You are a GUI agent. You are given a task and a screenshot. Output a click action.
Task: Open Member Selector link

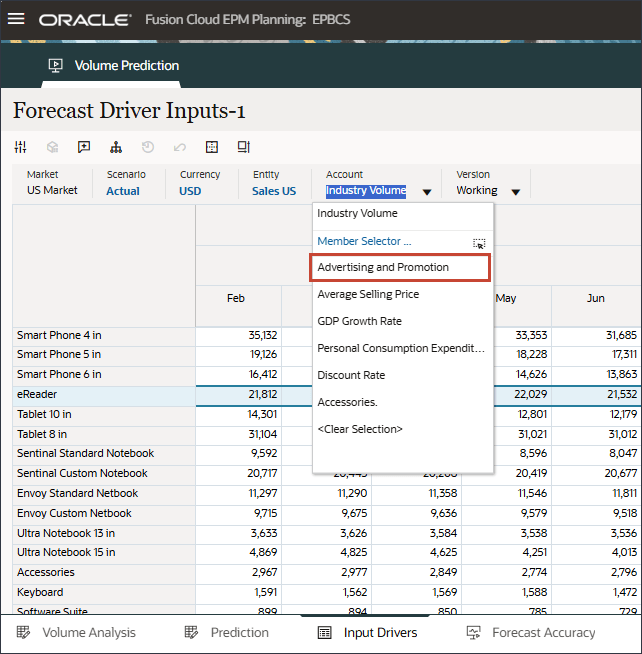pos(364,241)
